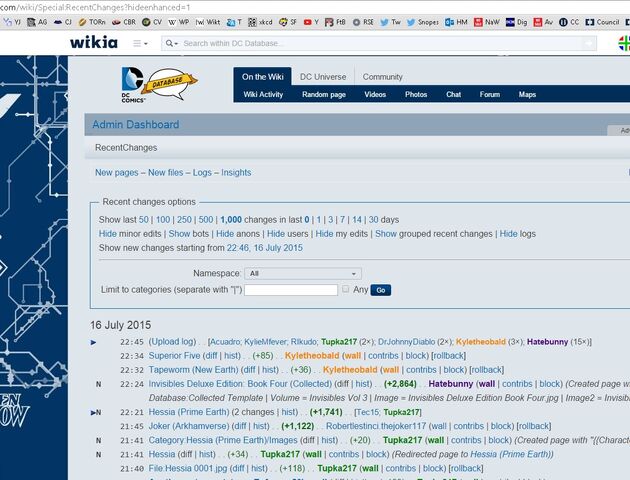This screenshot has height=480, width=630.
Task: Click the DC Comics Database logo
Action: 159,85
